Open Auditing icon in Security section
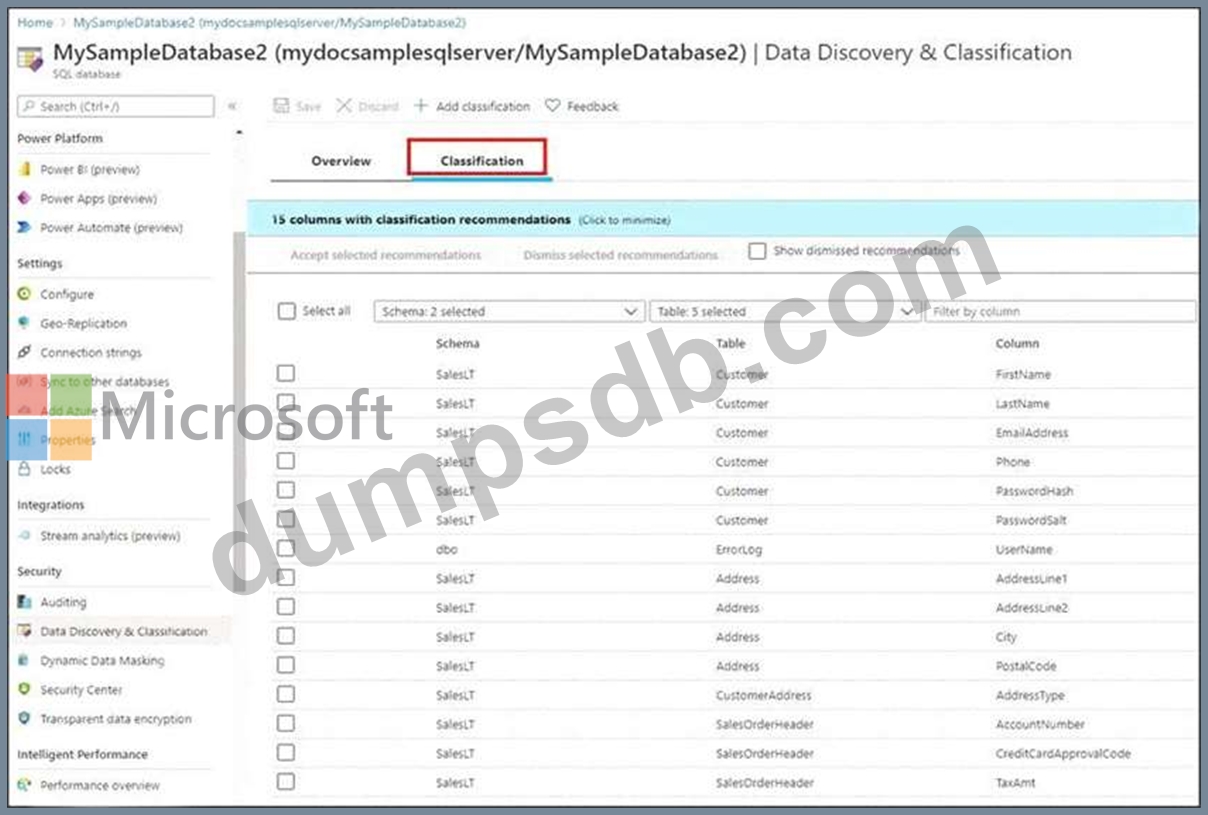Screen dimensions: 1208x815 click(x=25, y=602)
